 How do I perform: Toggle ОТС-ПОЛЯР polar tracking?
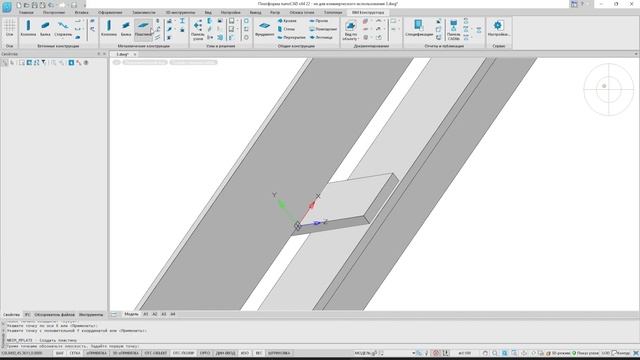184,353
